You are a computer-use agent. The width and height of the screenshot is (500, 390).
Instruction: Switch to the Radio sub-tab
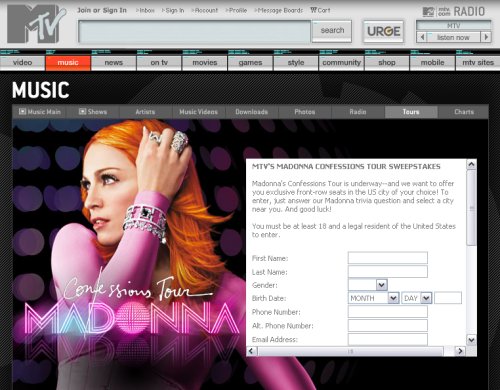(x=358, y=112)
